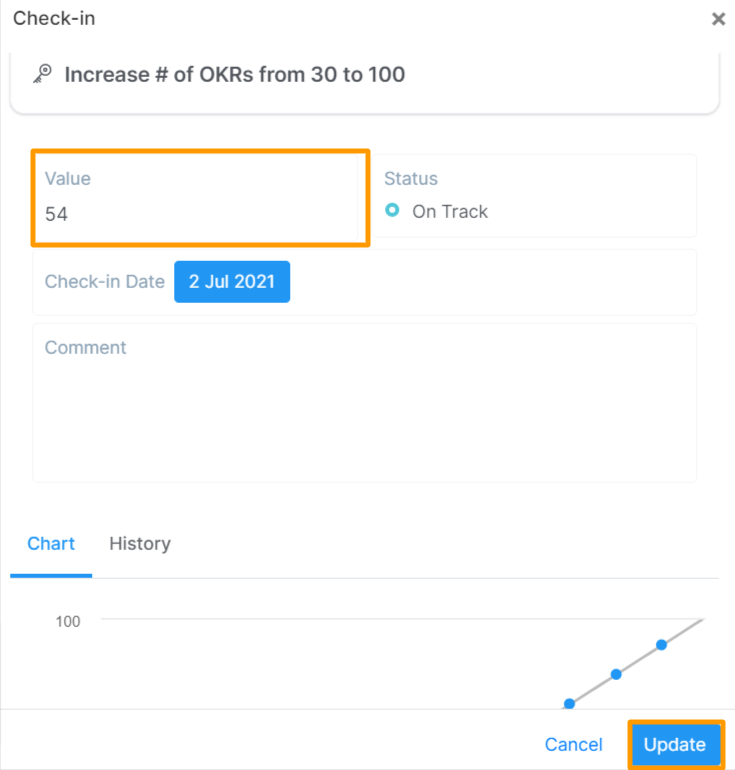
Task: Click the 100 axis label on chart
Action: [68, 621]
